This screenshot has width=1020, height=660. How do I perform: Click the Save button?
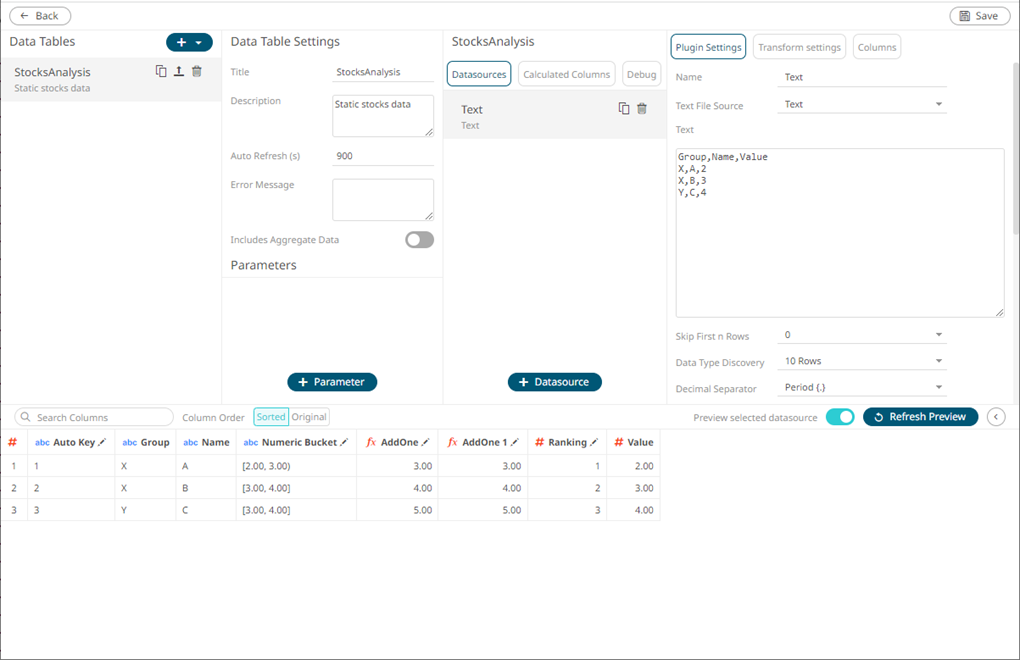click(x=979, y=16)
